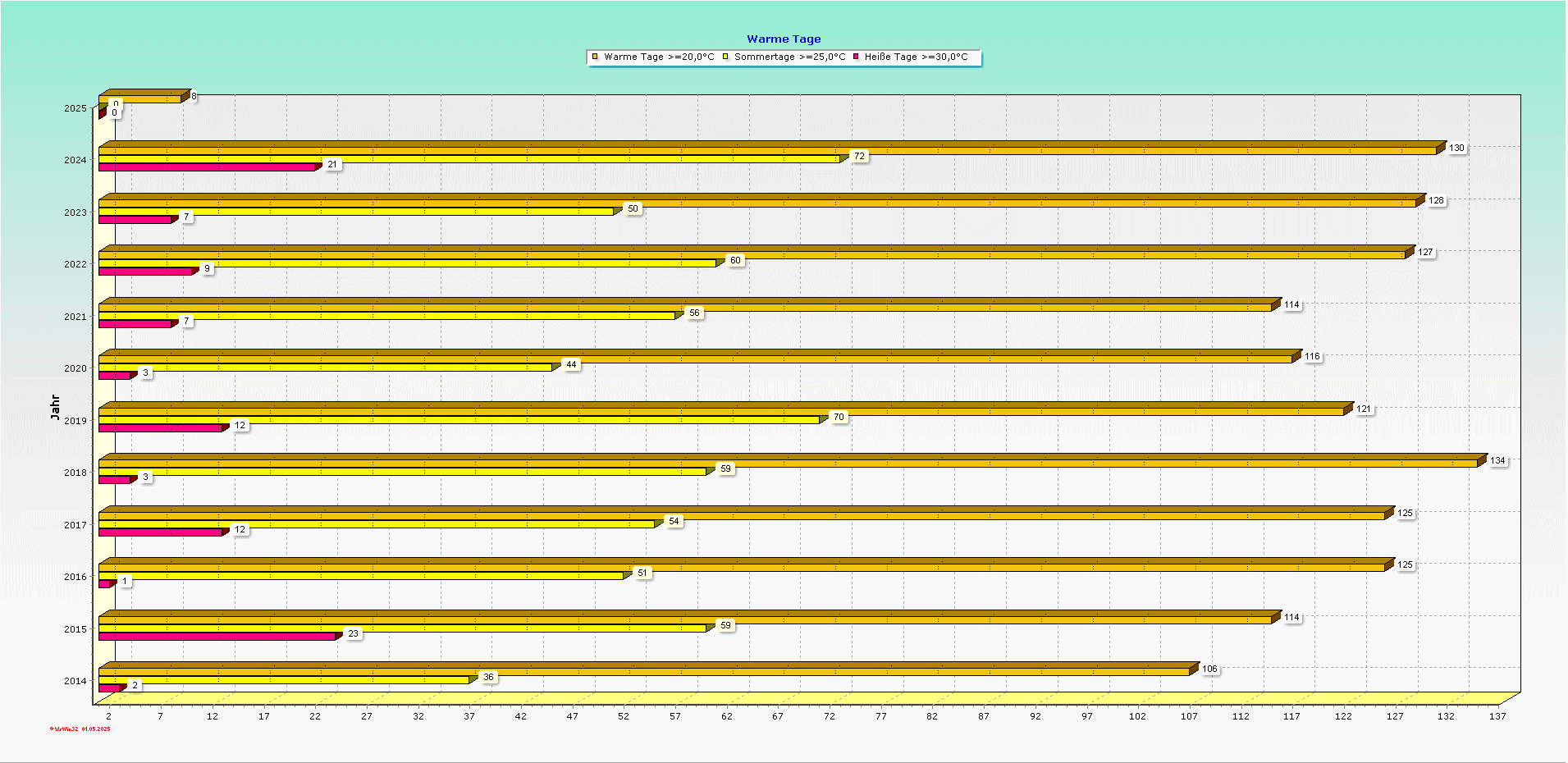1568x763 pixels.
Task: Click x-axis tick label 67
Action: [778, 716]
